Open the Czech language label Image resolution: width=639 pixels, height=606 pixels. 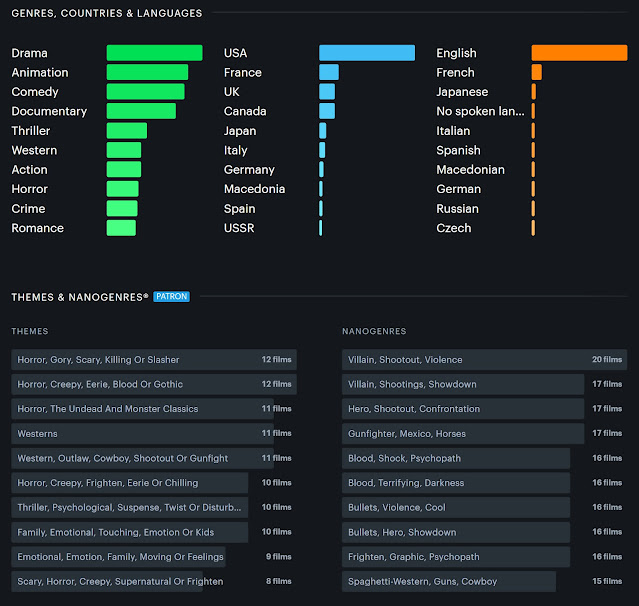(x=454, y=228)
